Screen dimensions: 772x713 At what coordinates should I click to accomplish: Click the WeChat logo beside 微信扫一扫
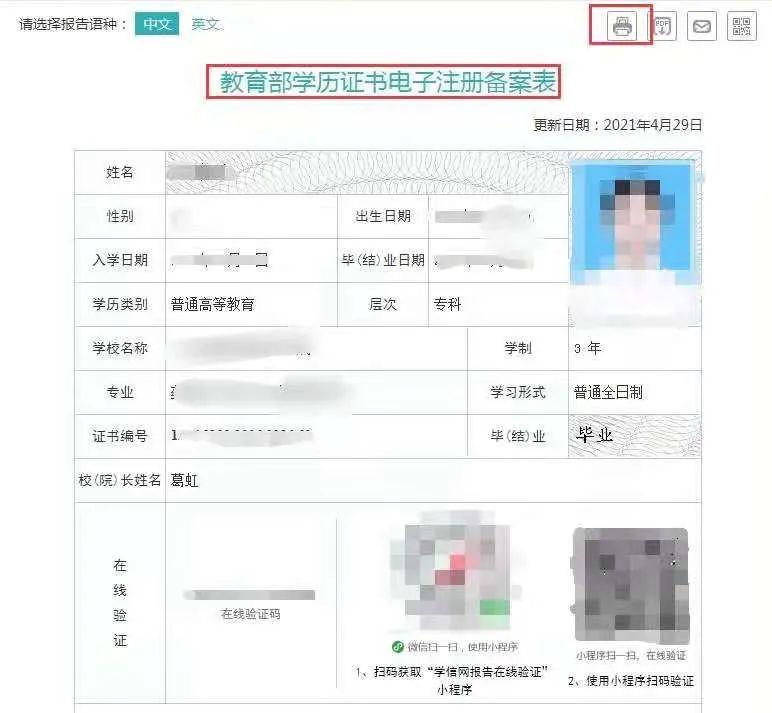398,647
